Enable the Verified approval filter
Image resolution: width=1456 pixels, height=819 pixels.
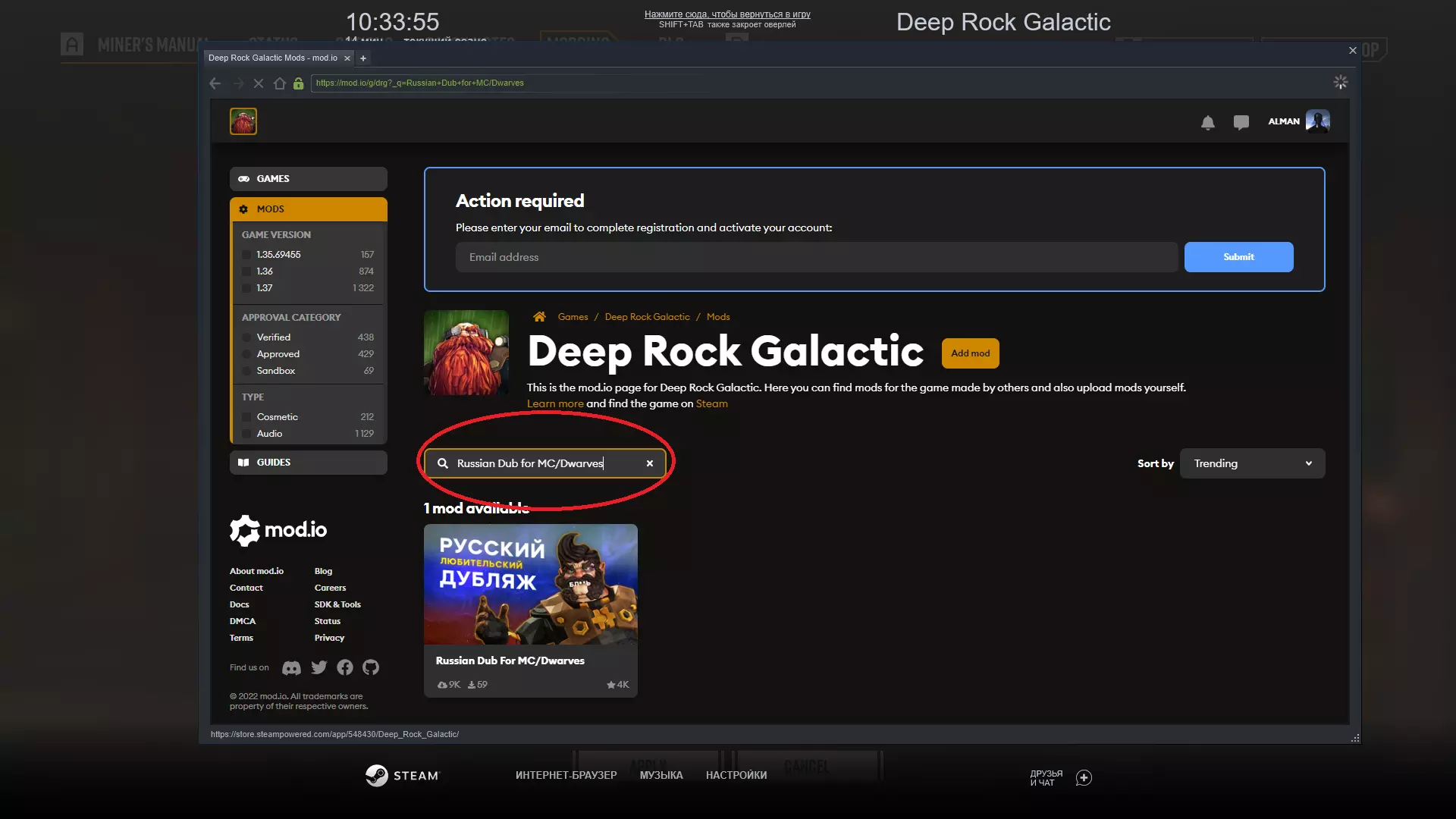click(x=246, y=337)
